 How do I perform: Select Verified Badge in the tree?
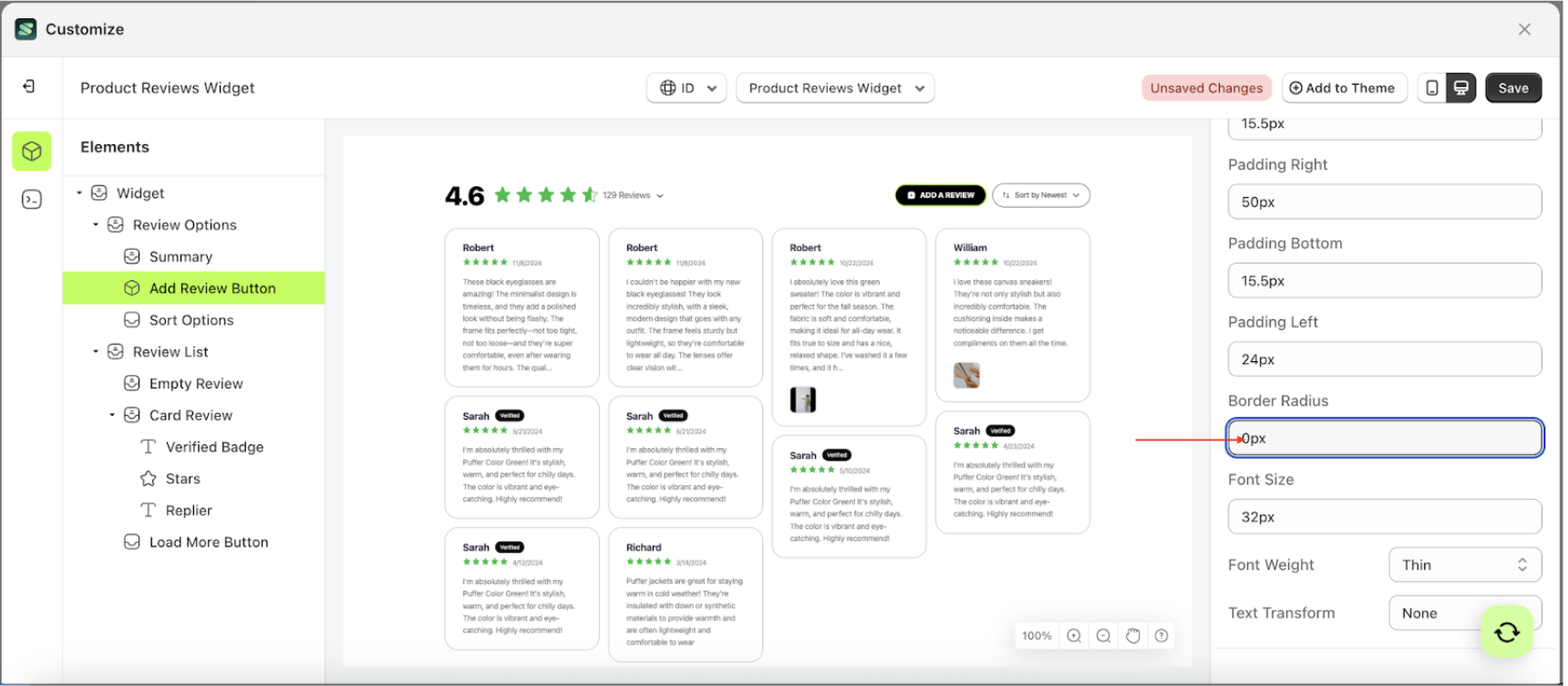click(214, 446)
